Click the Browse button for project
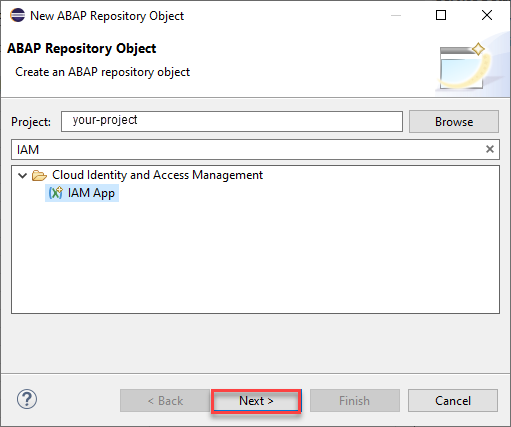The image size is (511, 427). tap(454, 122)
